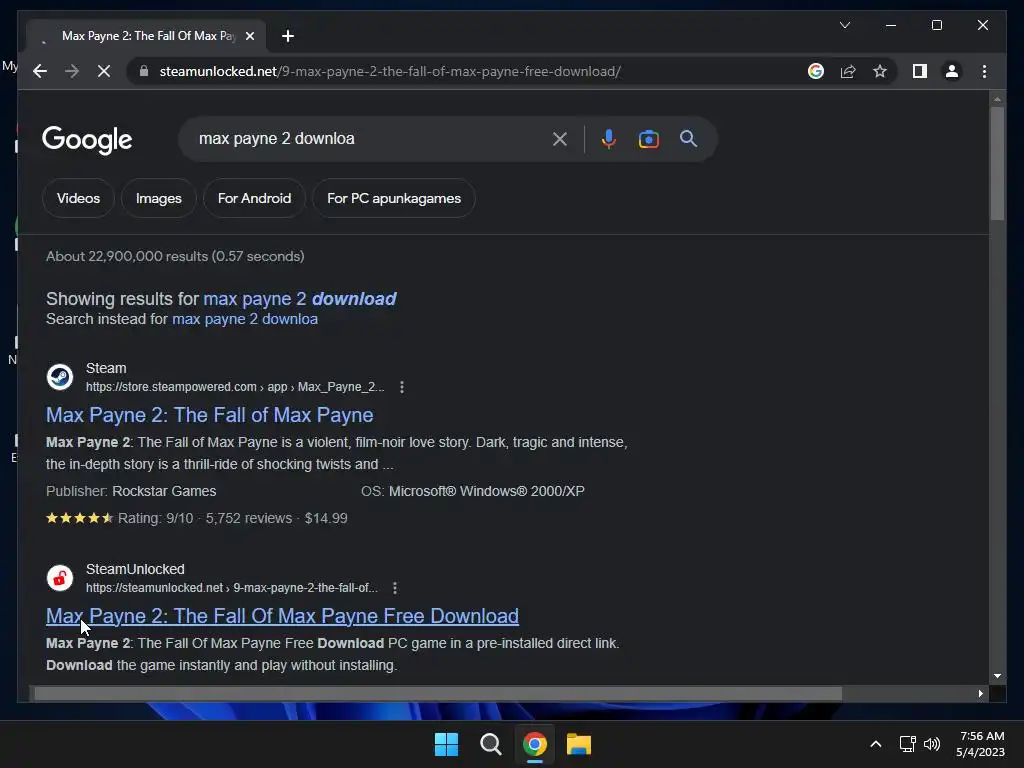The height and width of the screenshot is (768, 1024).
Task: Filter results by Videos
Action: pyautogui.click(x=78, y=198)
